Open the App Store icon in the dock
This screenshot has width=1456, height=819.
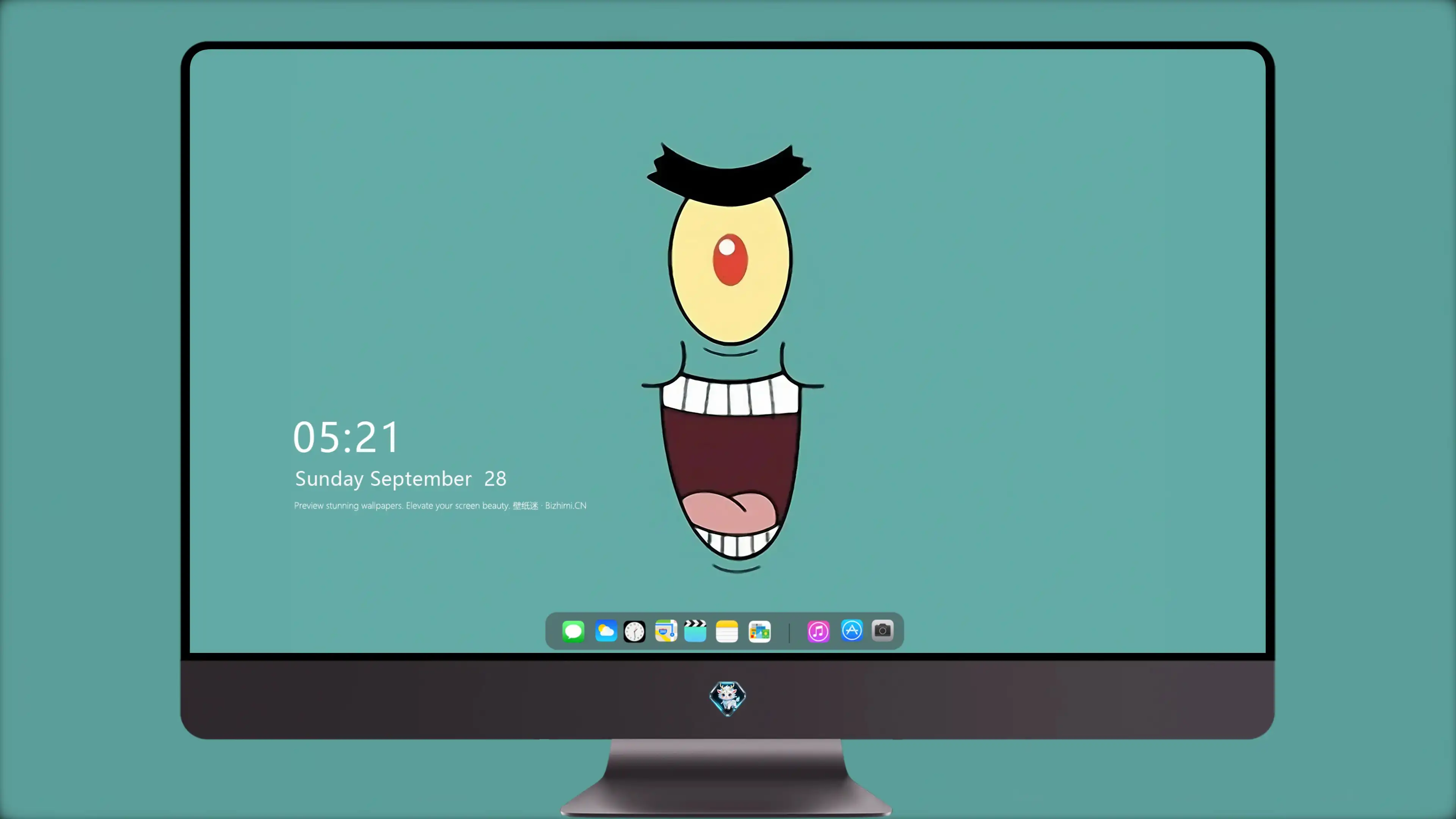click(852, 630)
